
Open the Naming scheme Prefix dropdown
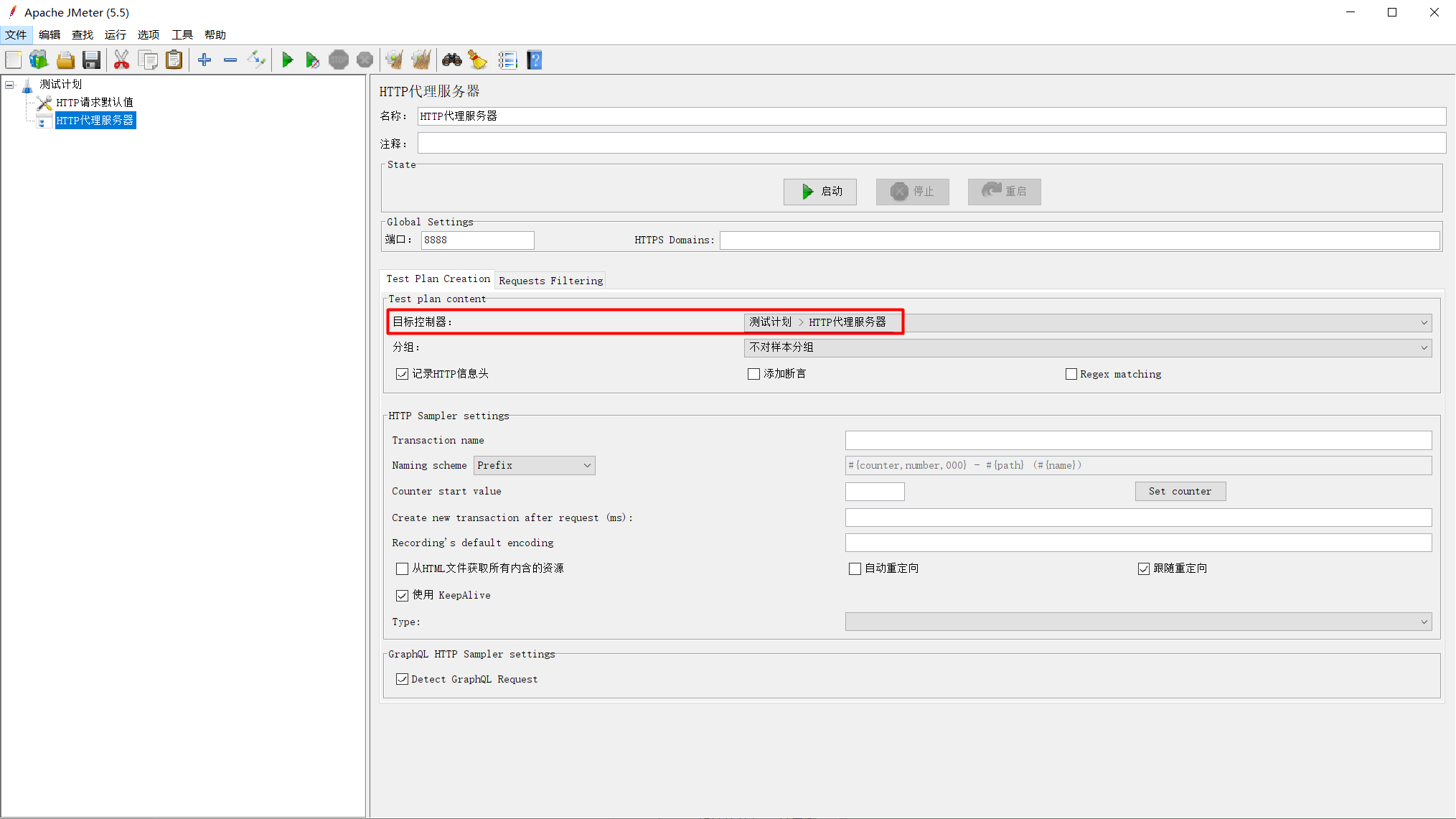(534, 465)
